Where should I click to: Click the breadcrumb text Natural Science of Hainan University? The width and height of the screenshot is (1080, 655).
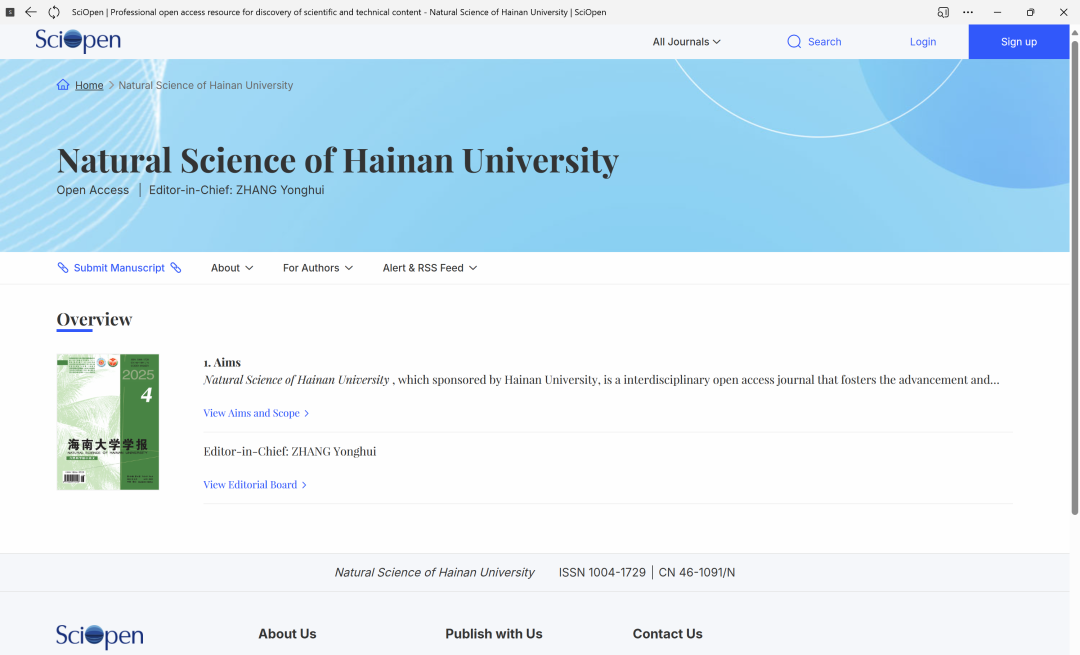(x=206, y=85)
